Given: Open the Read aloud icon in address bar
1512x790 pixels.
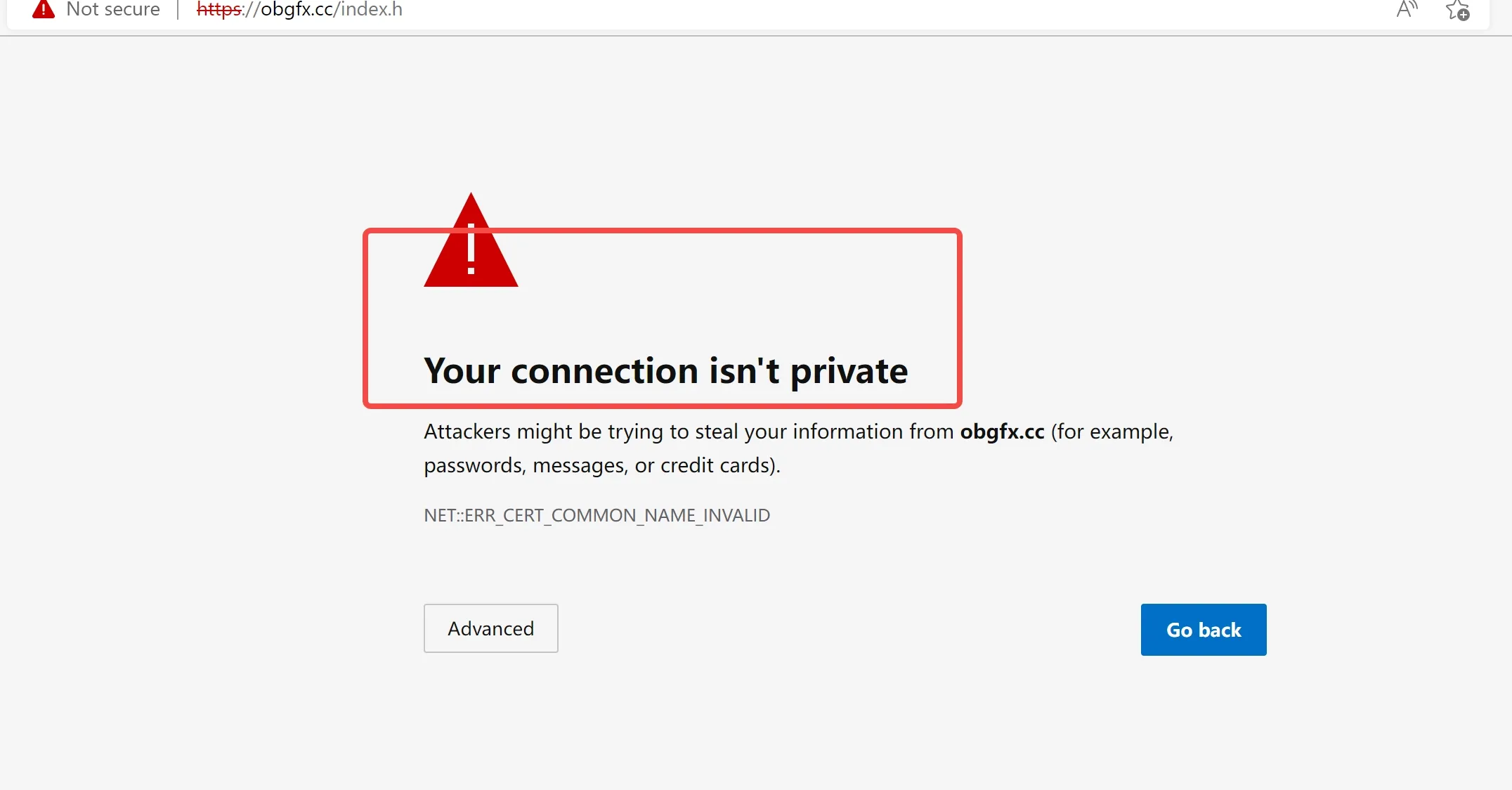Looking at the screenshot, I should (1407, 9).
